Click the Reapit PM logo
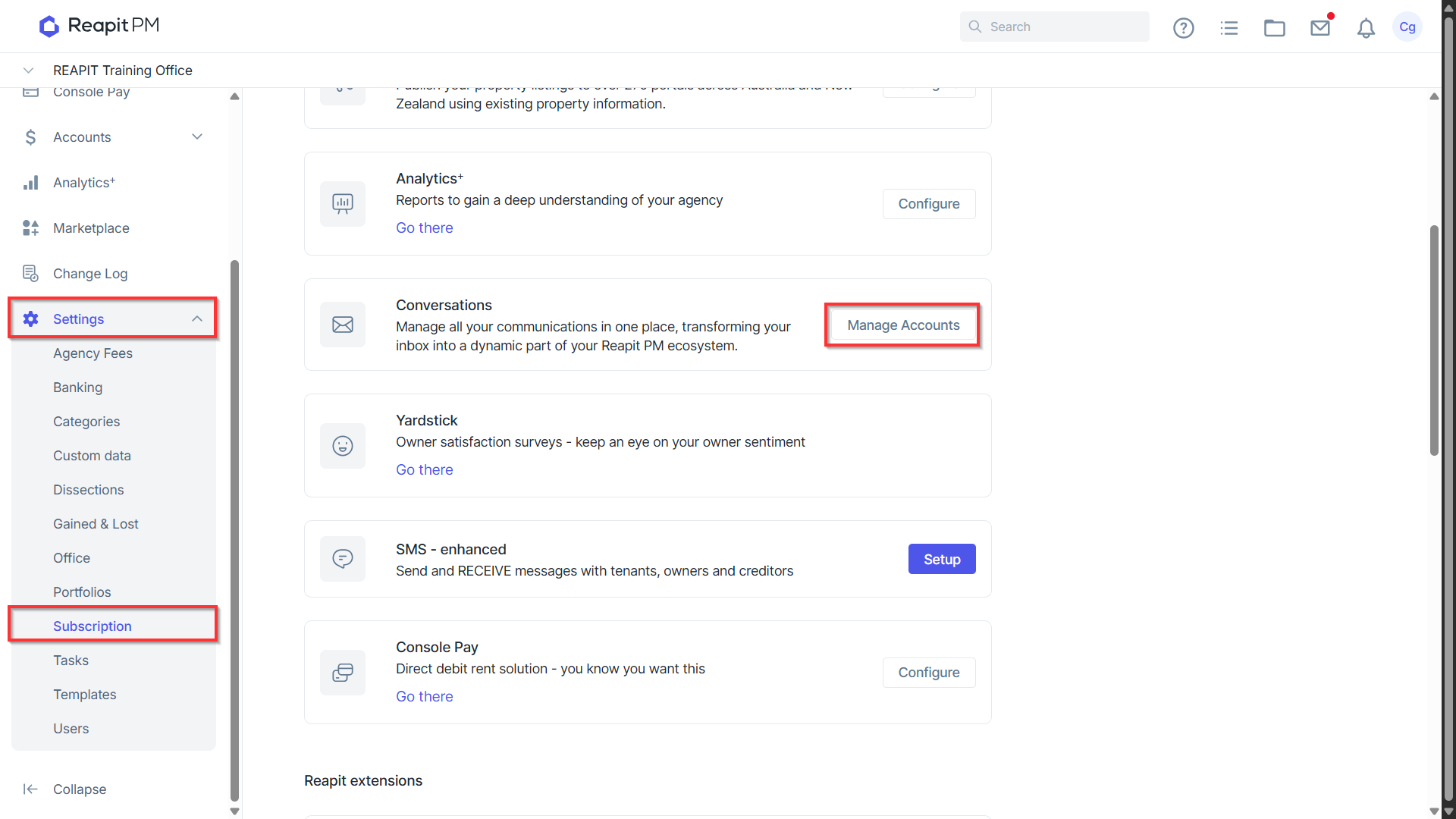 pyautogui.click(x=99, y=26)
